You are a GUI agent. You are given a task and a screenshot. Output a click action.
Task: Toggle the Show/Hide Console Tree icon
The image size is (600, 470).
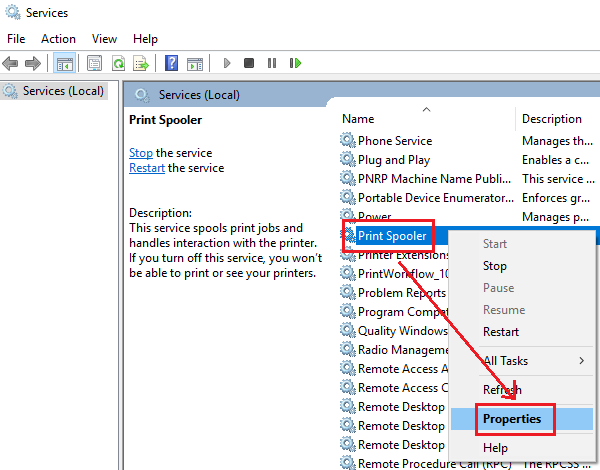pyautogui.click(x=64, y=63)
